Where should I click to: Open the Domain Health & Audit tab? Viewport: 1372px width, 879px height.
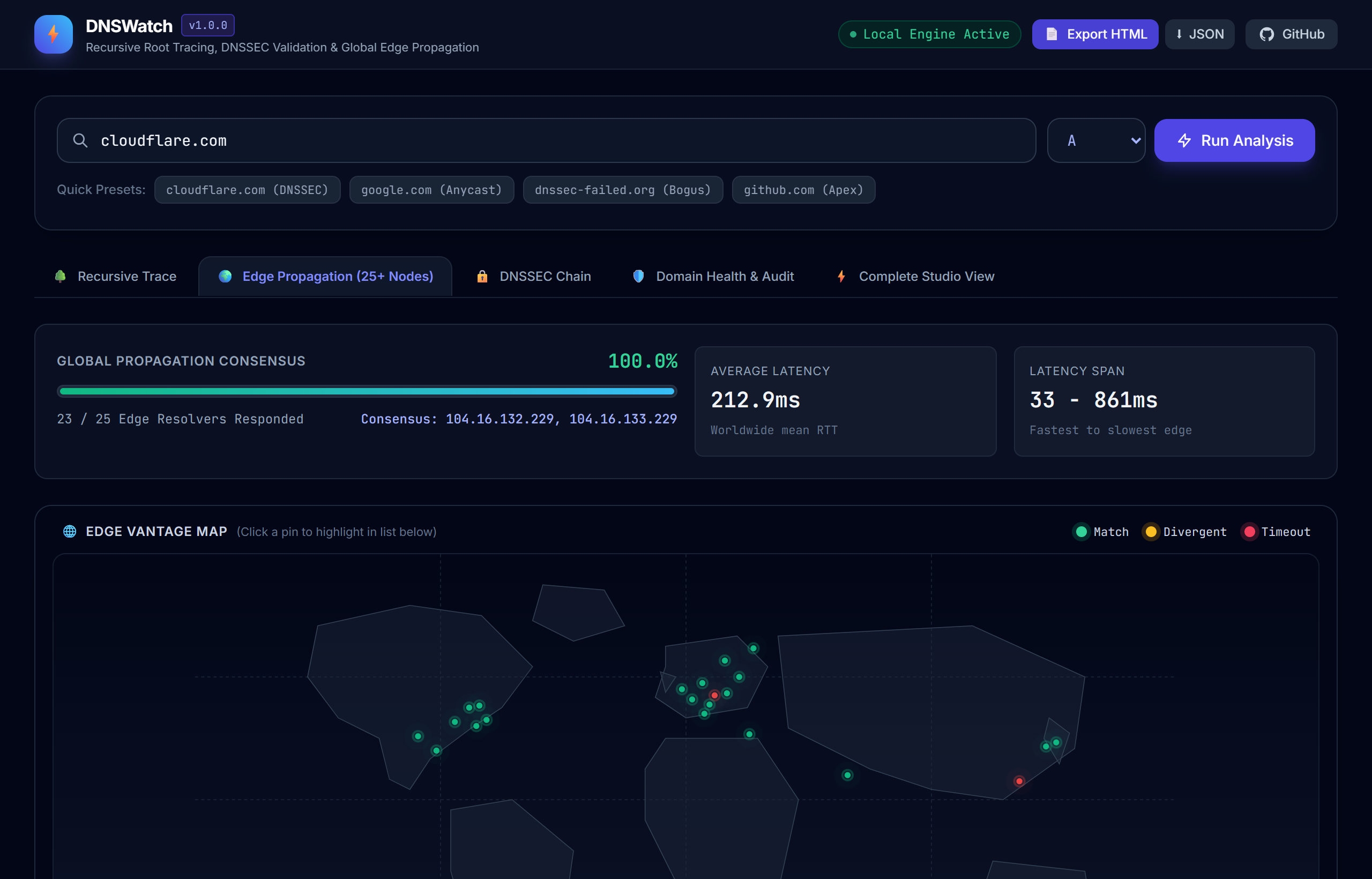[713, 276]
